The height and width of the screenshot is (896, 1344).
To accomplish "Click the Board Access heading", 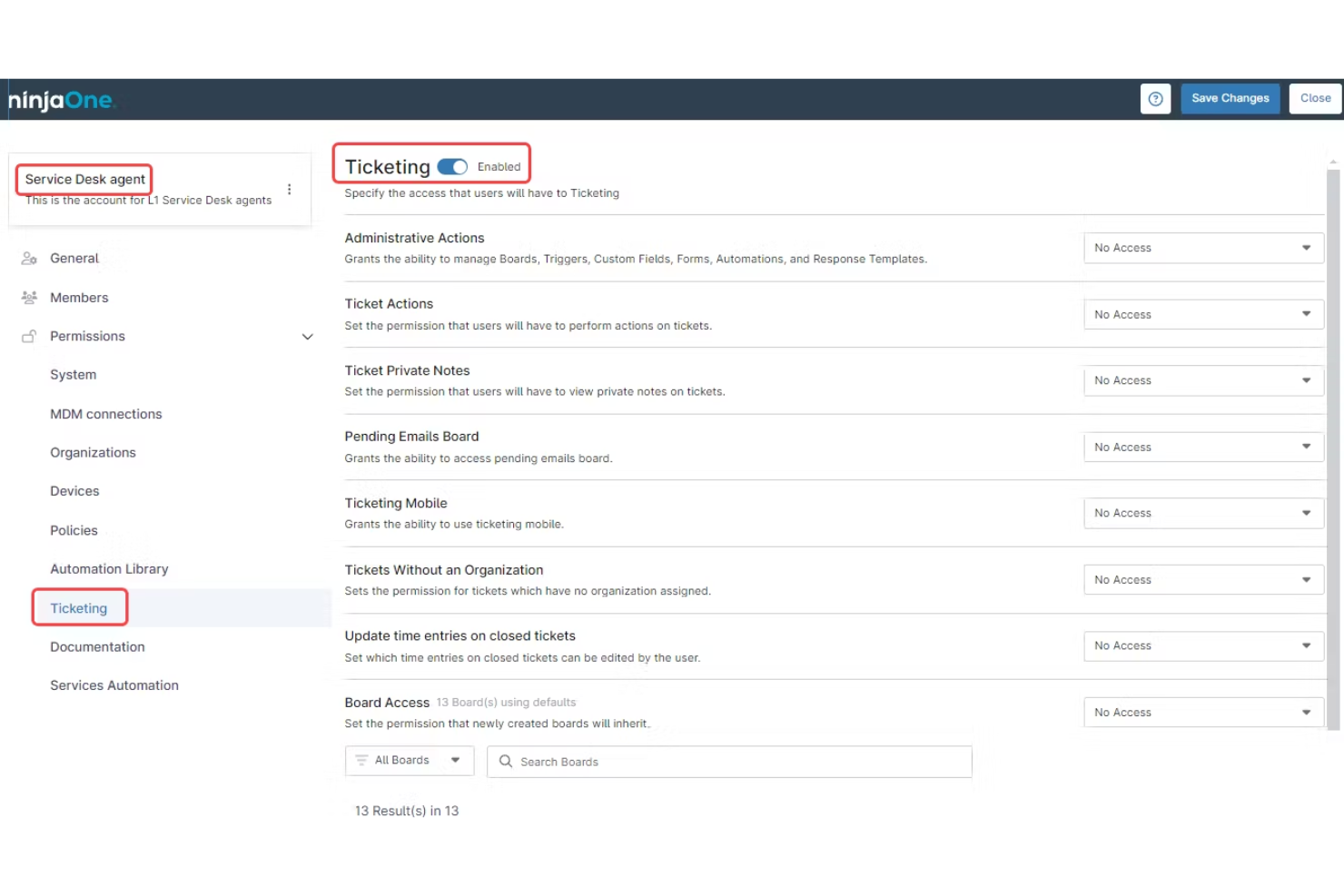I will pyautogui.click(x=387, y=703).
